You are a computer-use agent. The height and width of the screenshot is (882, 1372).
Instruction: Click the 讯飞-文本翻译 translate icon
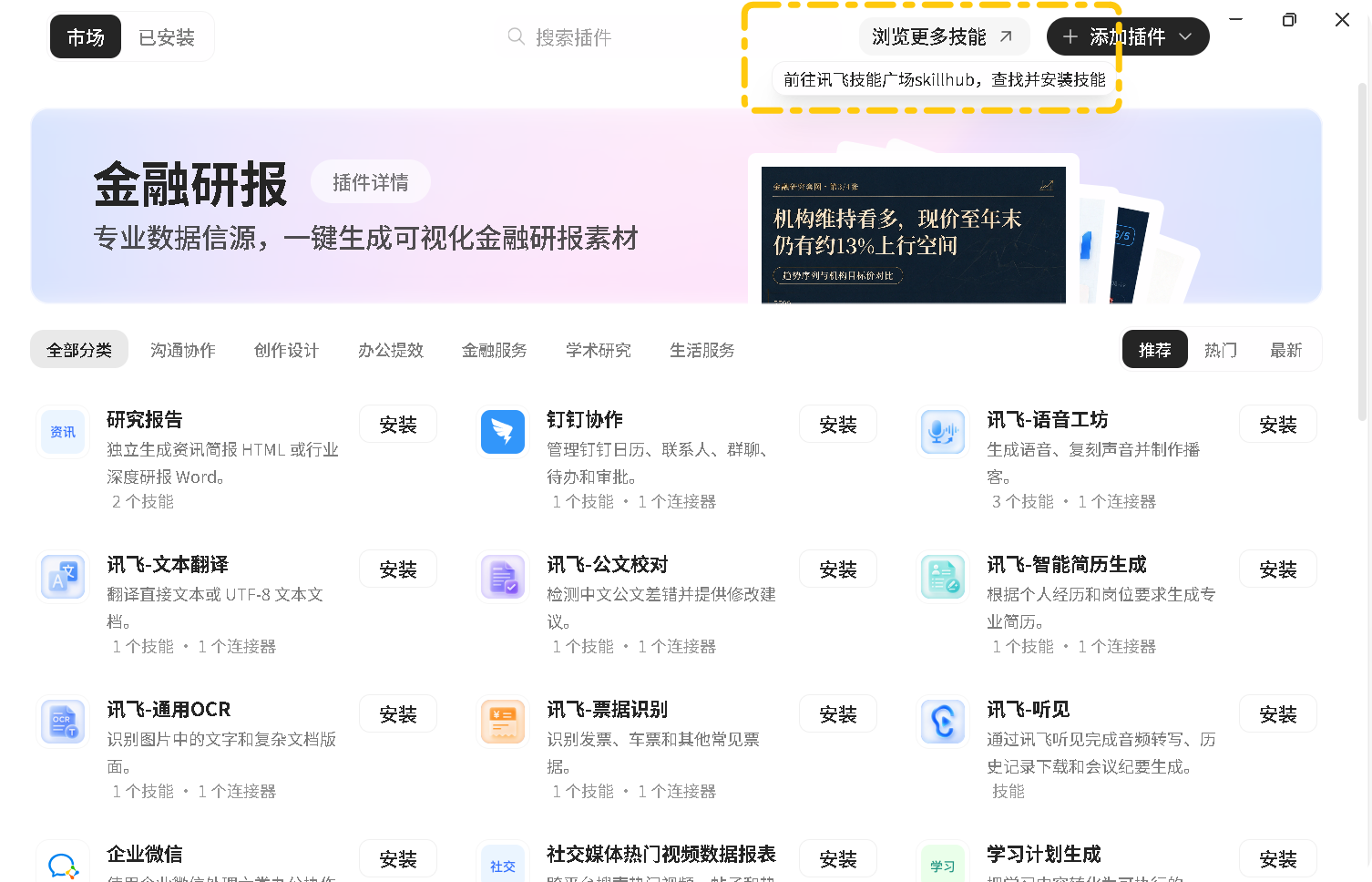pyautogui.click(x=63, y=577)
